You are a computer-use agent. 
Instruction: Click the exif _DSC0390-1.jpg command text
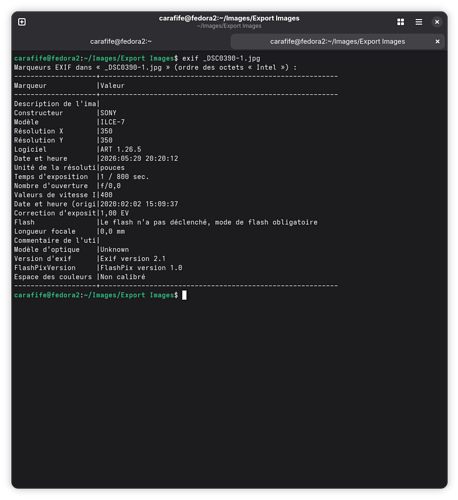coord(221,58)
